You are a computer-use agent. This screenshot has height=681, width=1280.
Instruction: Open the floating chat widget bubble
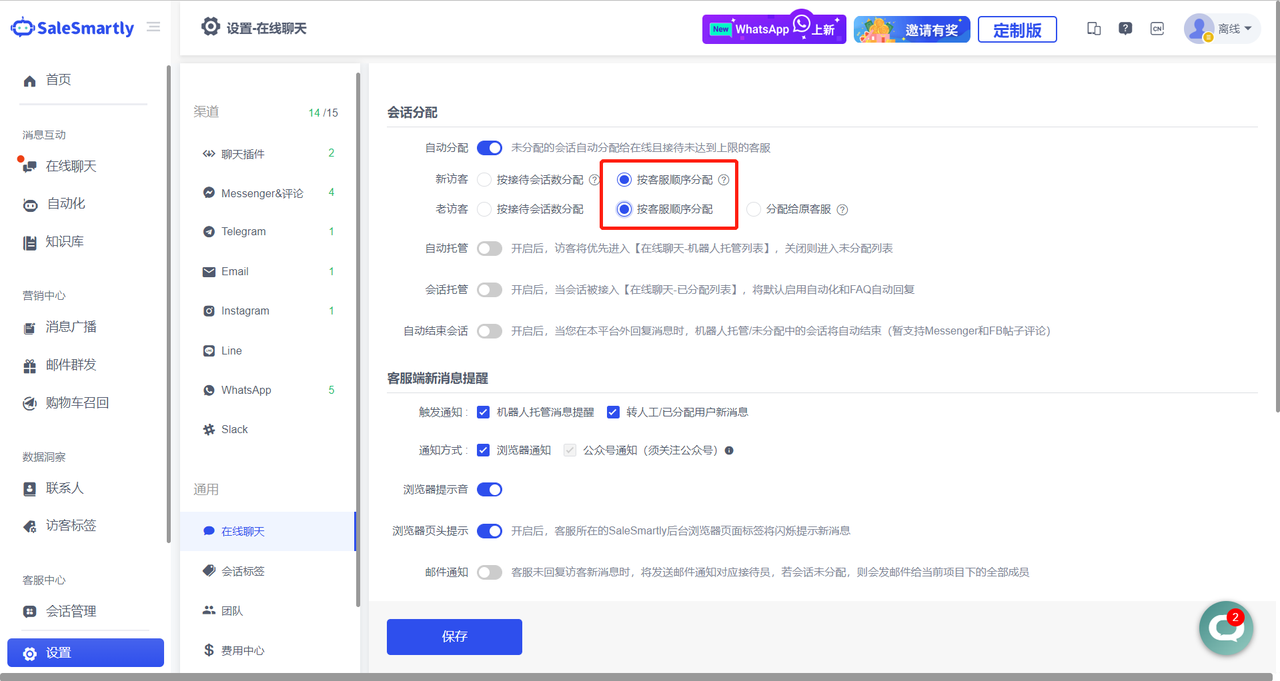coord(1225,628)
